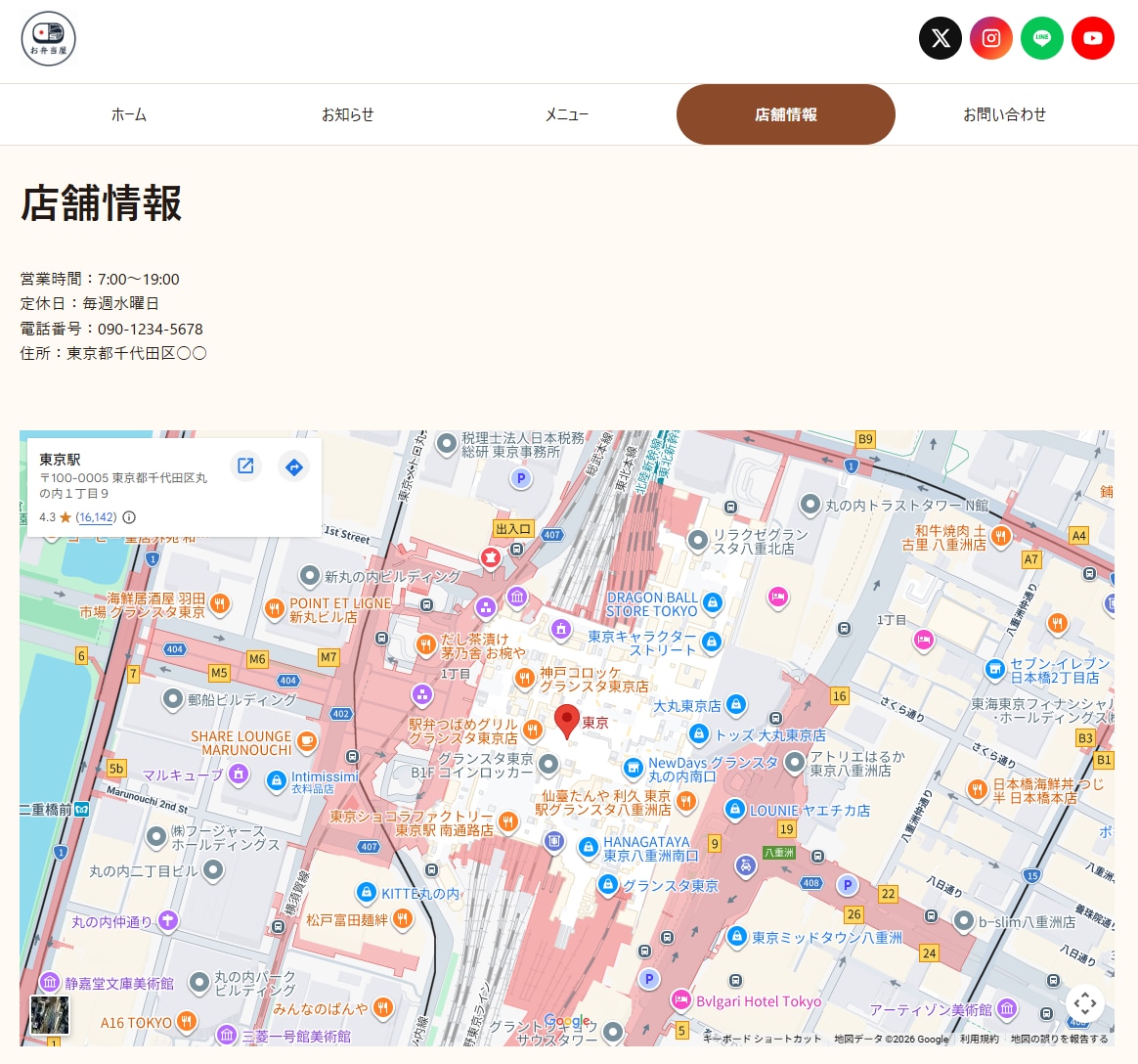This screenshot has height=1064, width=1138.
Task: Select b-slim八重洲店 marker
Action: coord(963,921)
